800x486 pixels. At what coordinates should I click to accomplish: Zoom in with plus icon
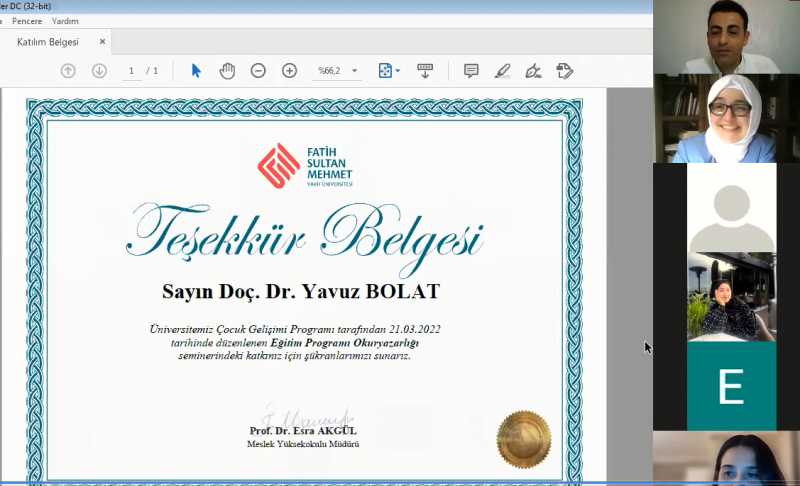tap(289, 71)
